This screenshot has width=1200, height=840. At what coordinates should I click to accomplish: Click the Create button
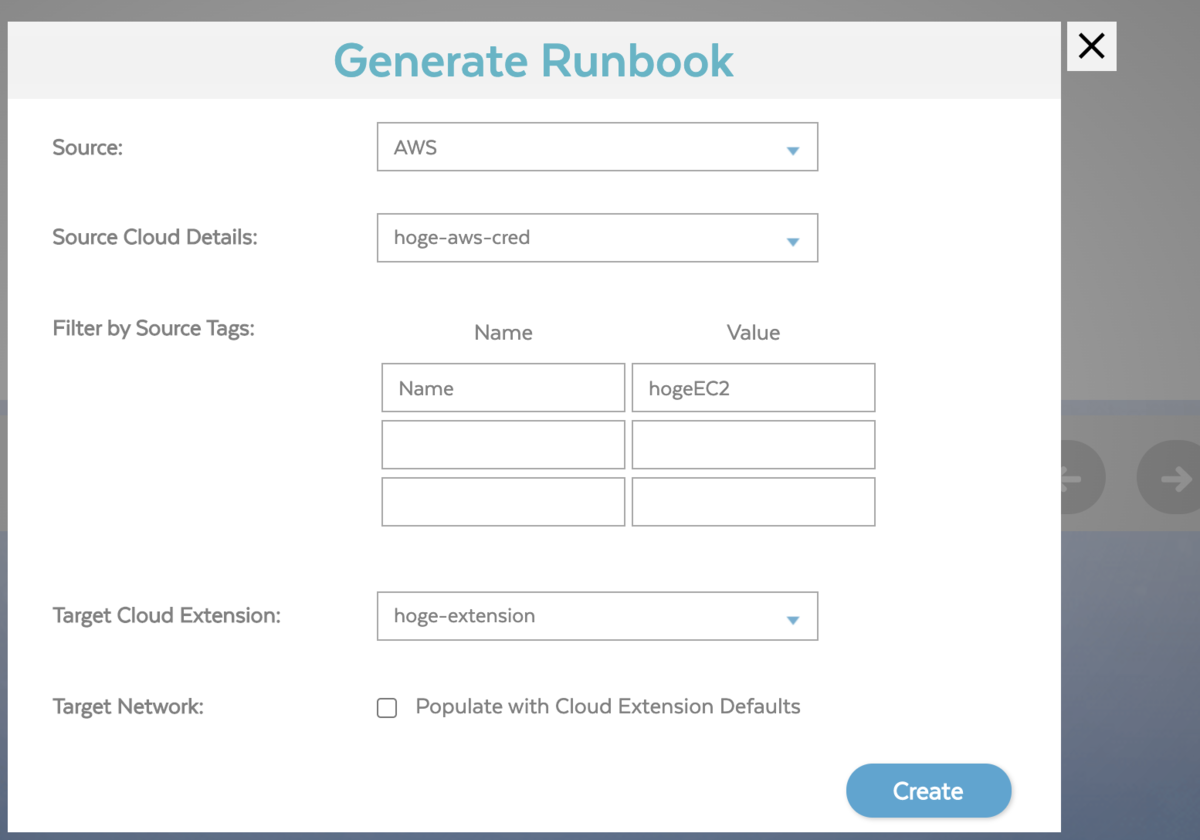click(x=928, y=791)
